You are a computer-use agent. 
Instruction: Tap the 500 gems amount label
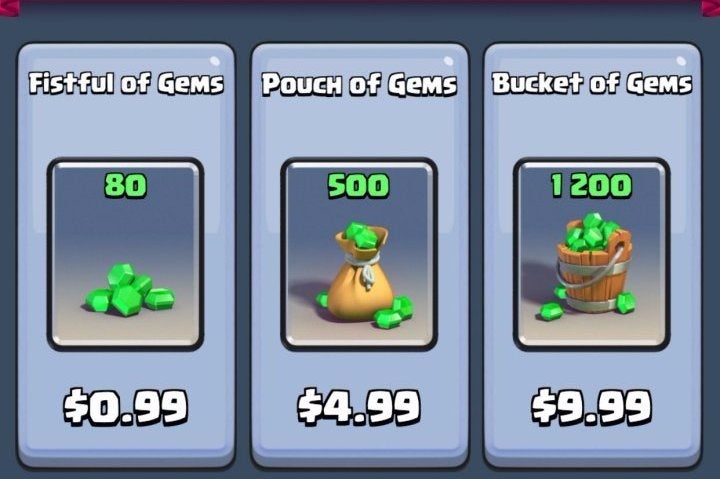(359, 185)
